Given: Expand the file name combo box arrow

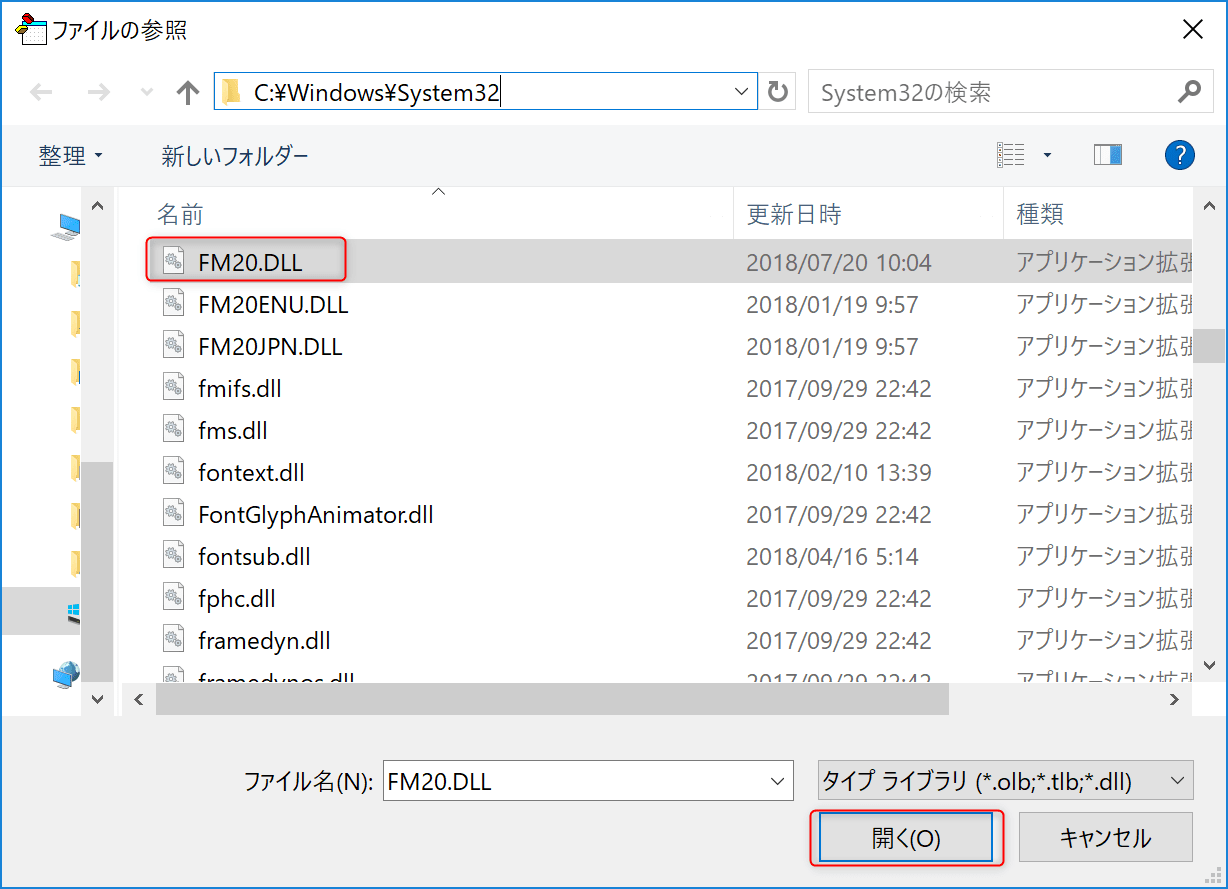Looking at the screenshot, I should [776, 781].
